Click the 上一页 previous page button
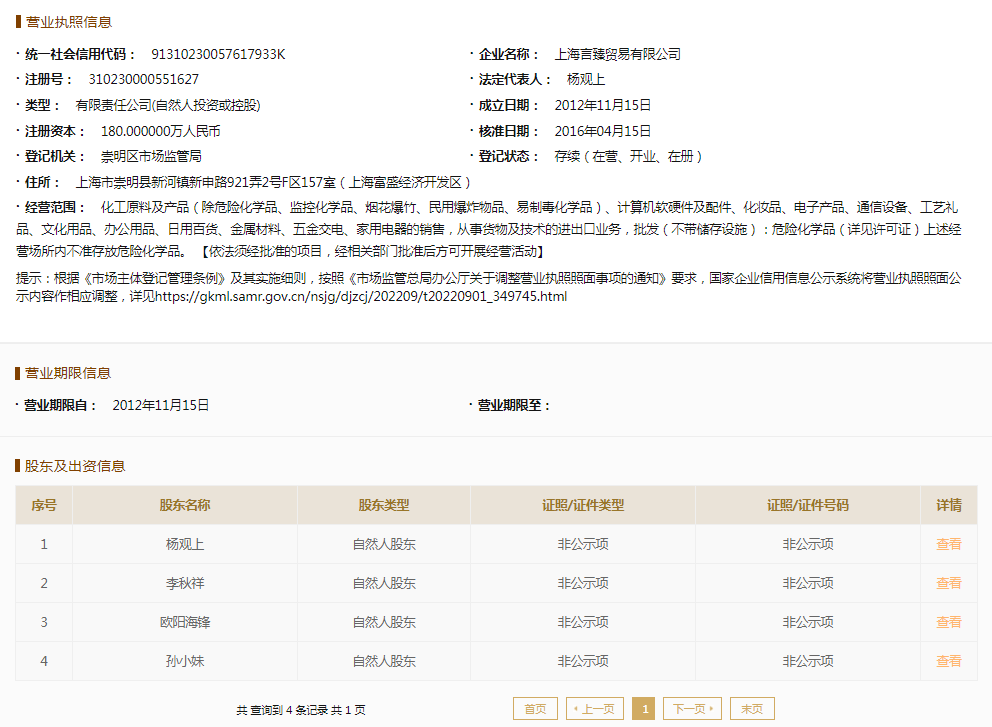992x727 pixels. [595, 709]
